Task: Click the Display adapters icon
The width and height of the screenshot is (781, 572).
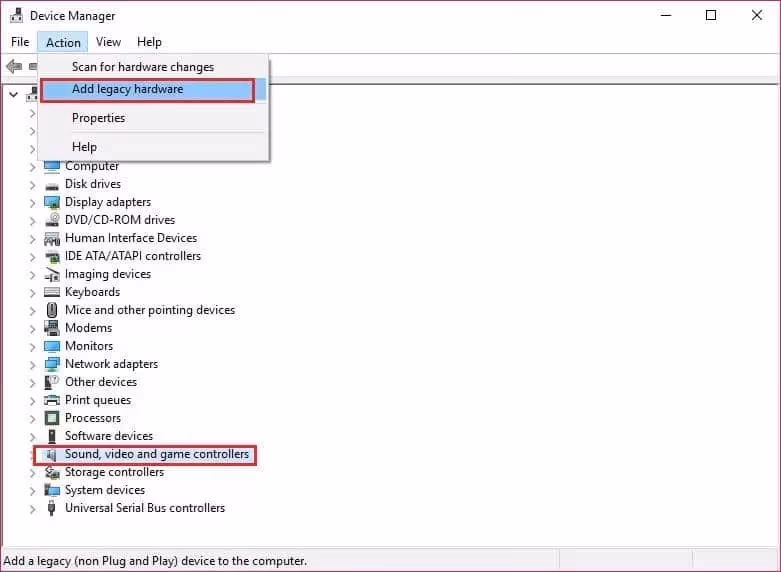Action: coord(52,202)
